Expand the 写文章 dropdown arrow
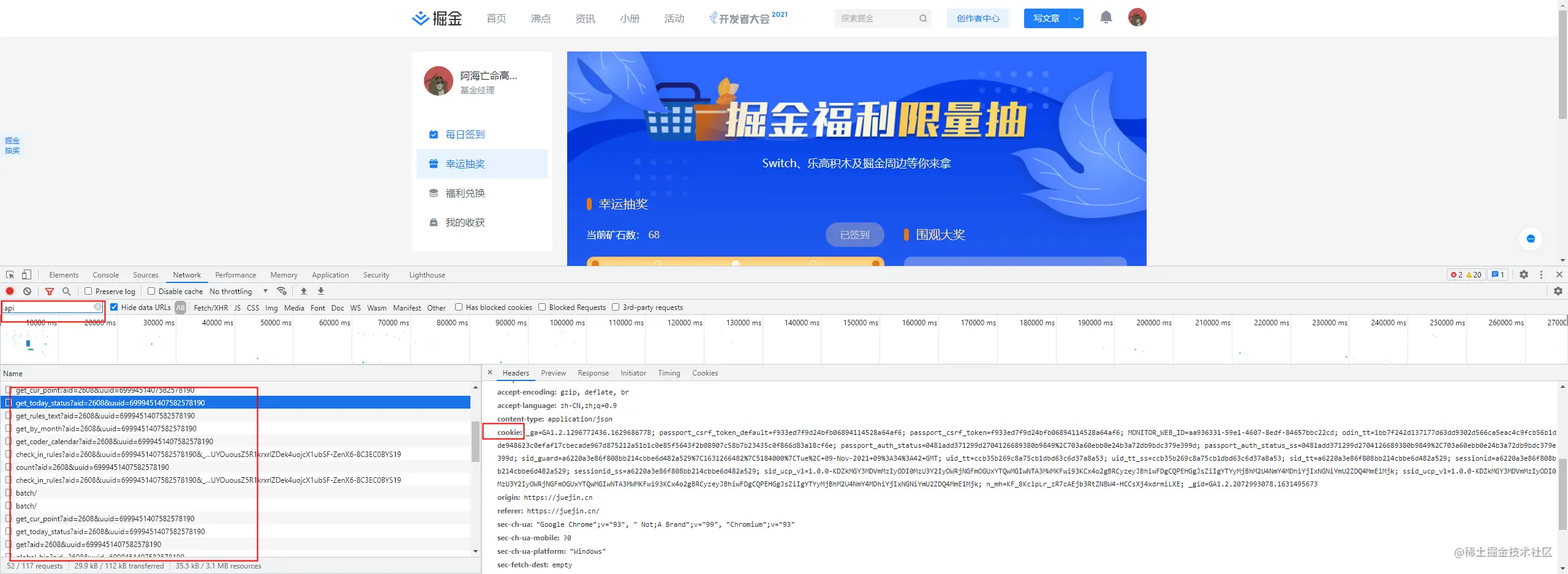This screenshot has width=1568, height=574. tap(1076, 18)
